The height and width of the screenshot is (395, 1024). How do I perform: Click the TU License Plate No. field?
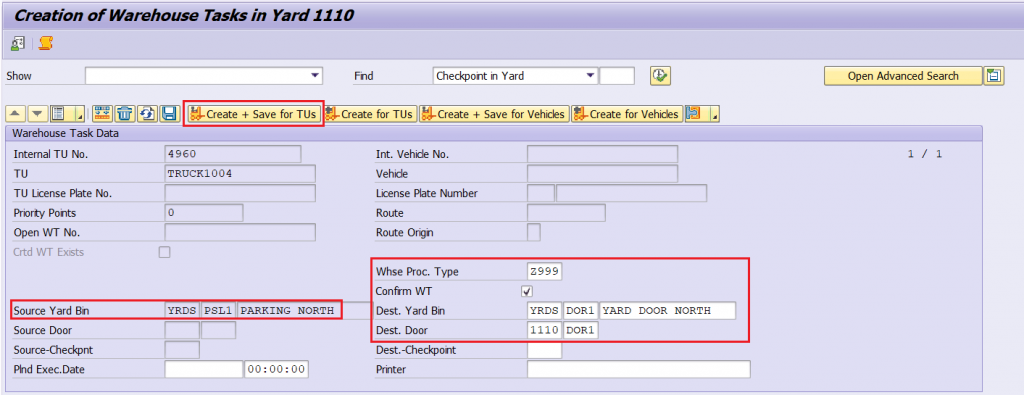pos(240,193)
